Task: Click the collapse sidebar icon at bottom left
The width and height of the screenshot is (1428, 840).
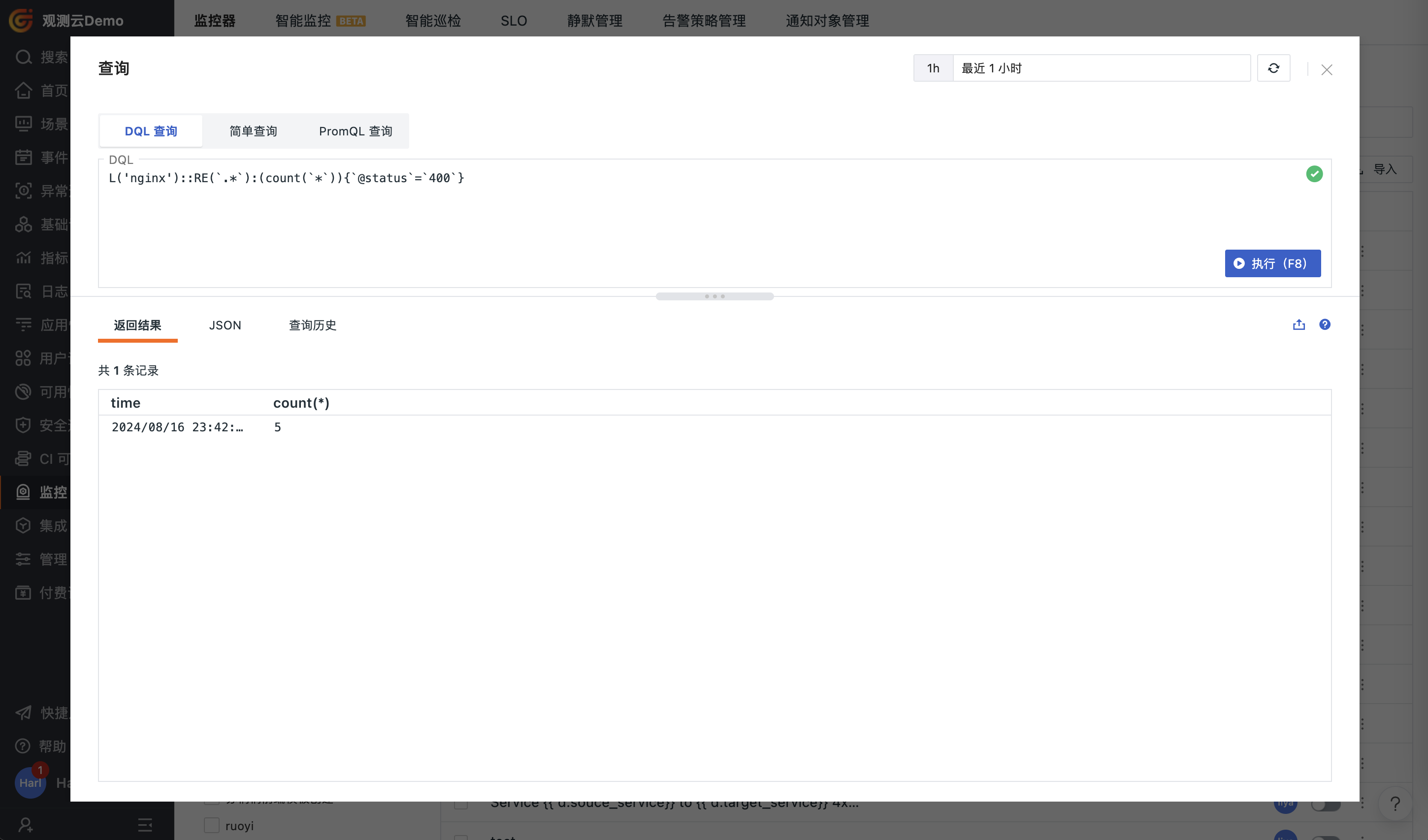Action: point(145,825)
